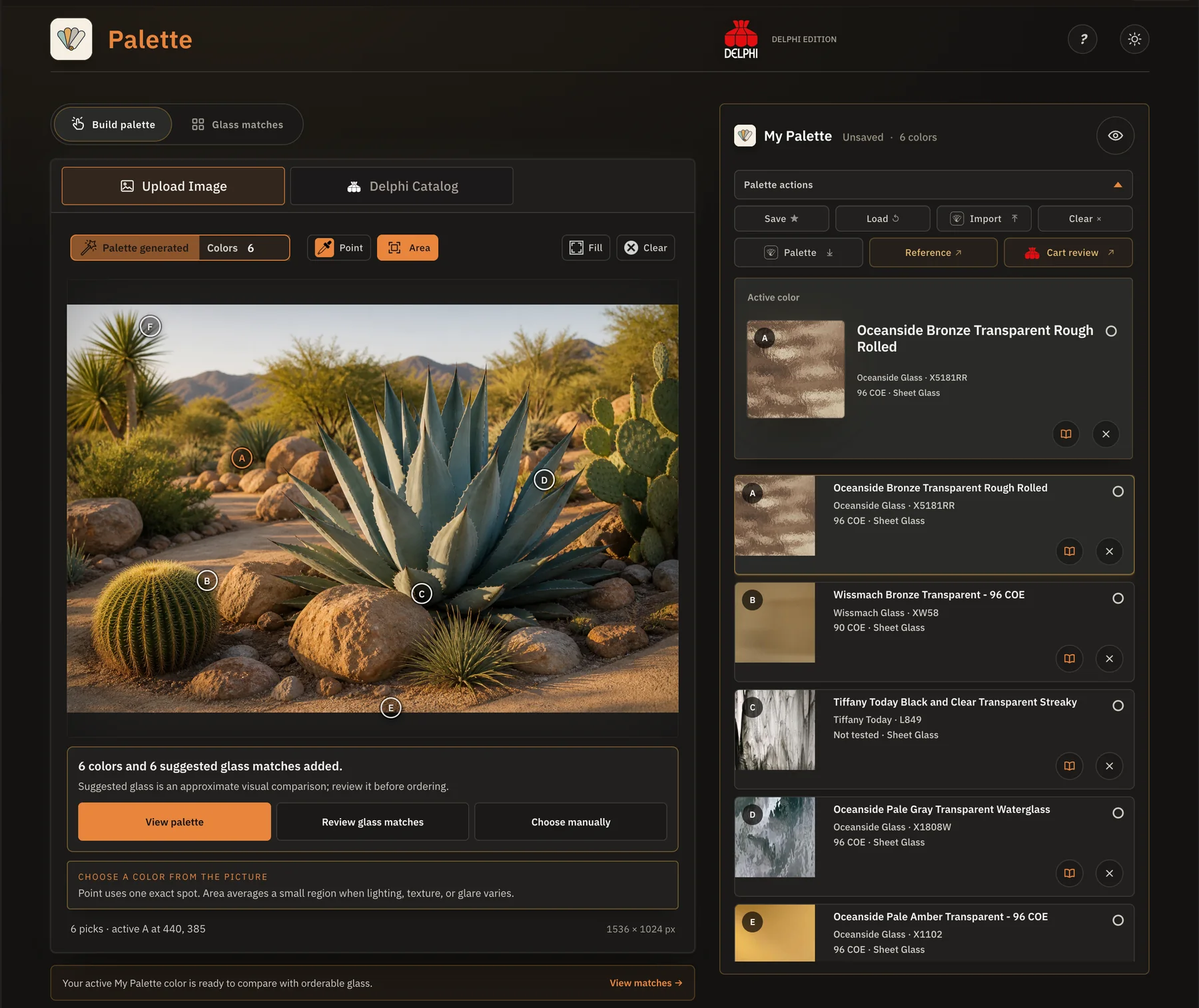Open Load saved palette option
Screen dimensions: 1199x1008
[883, 219]
